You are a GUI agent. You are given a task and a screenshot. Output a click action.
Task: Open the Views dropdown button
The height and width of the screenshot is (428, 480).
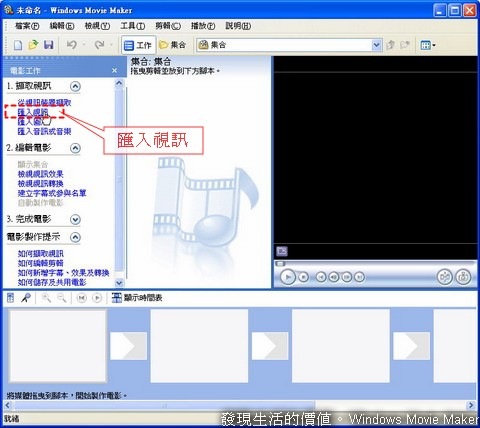pyautogui.click(x=428, y=45)
